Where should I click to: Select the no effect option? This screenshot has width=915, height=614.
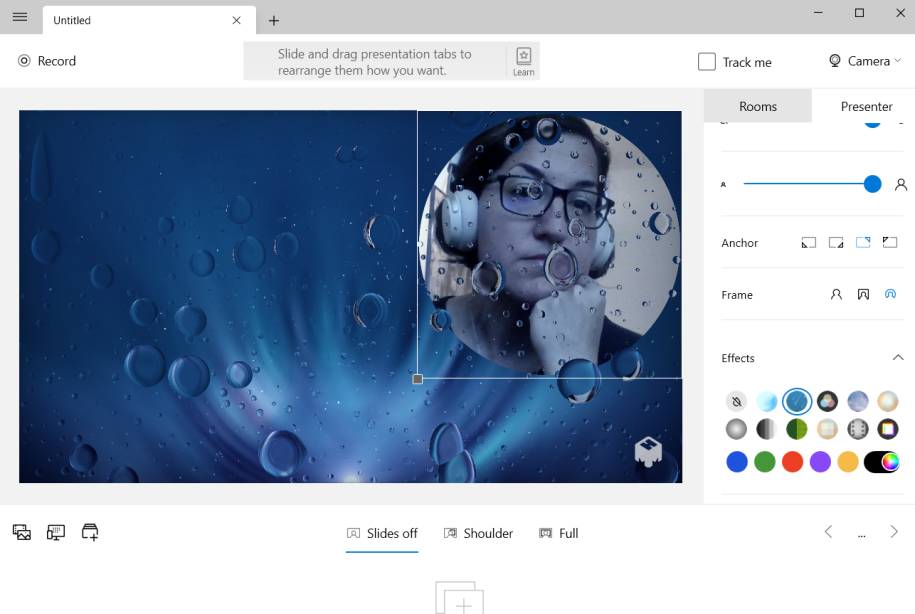[x=736, y=402]
